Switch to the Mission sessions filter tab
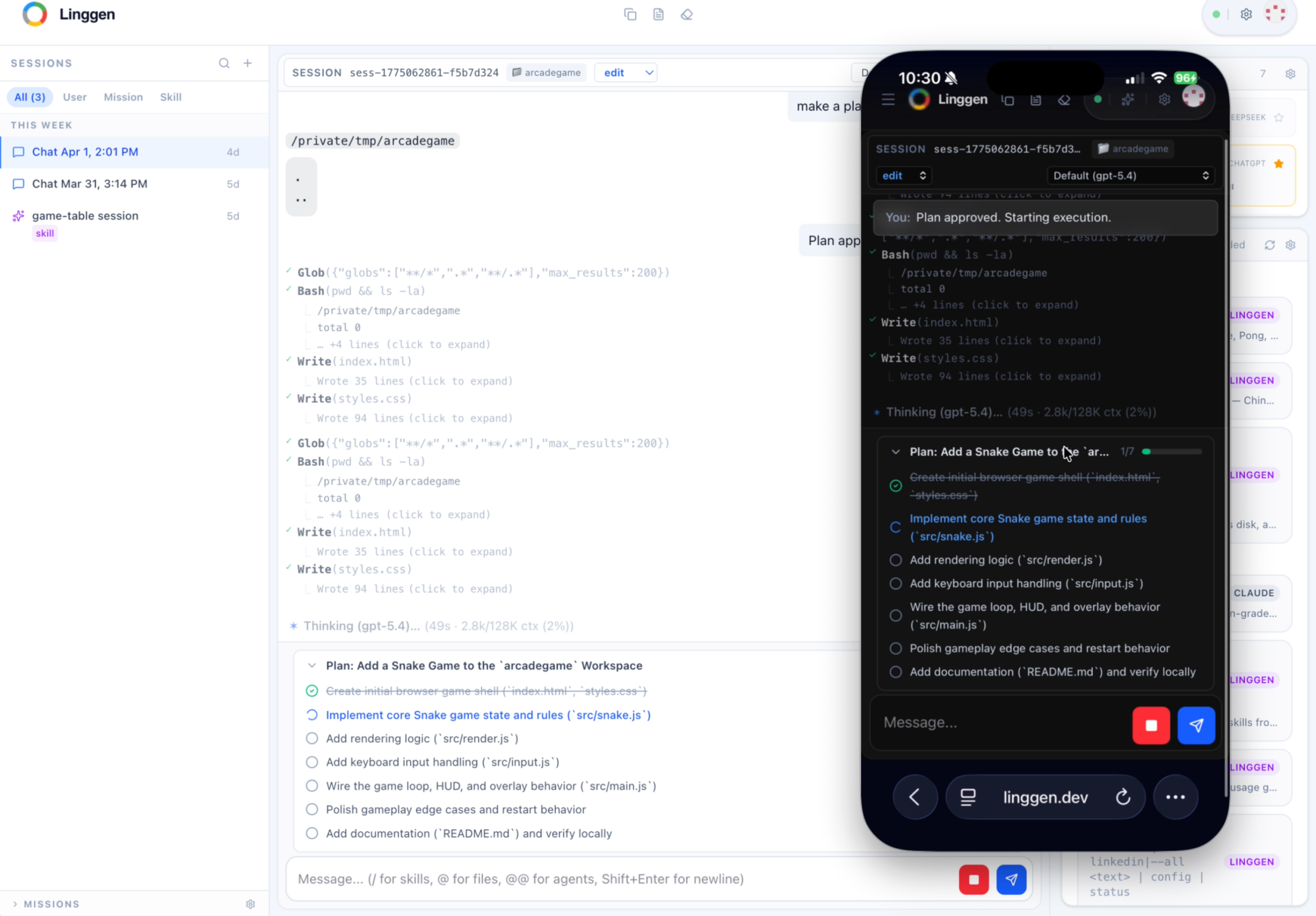 point(123,97)
